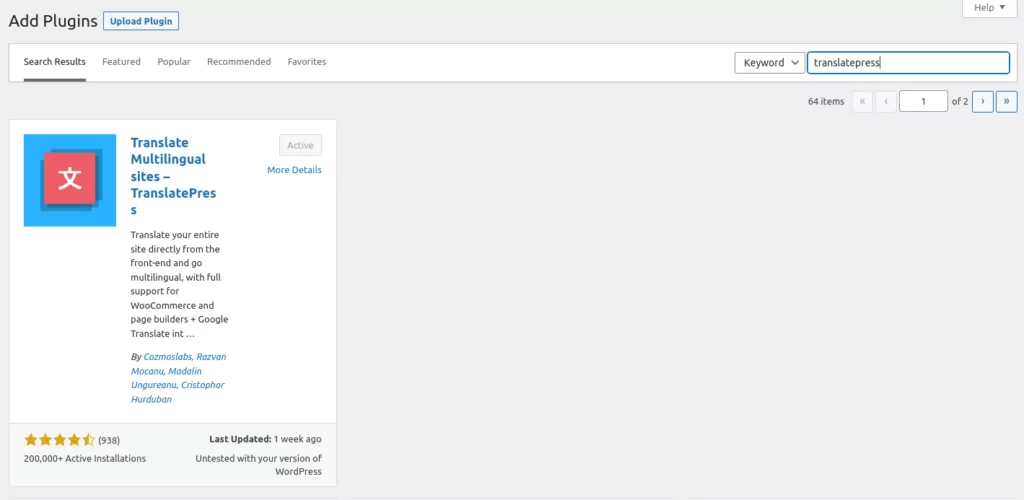Click the first page double arrow
Image resolution: width=1024 pixels, height=500 pixels.
coord(862,101)
